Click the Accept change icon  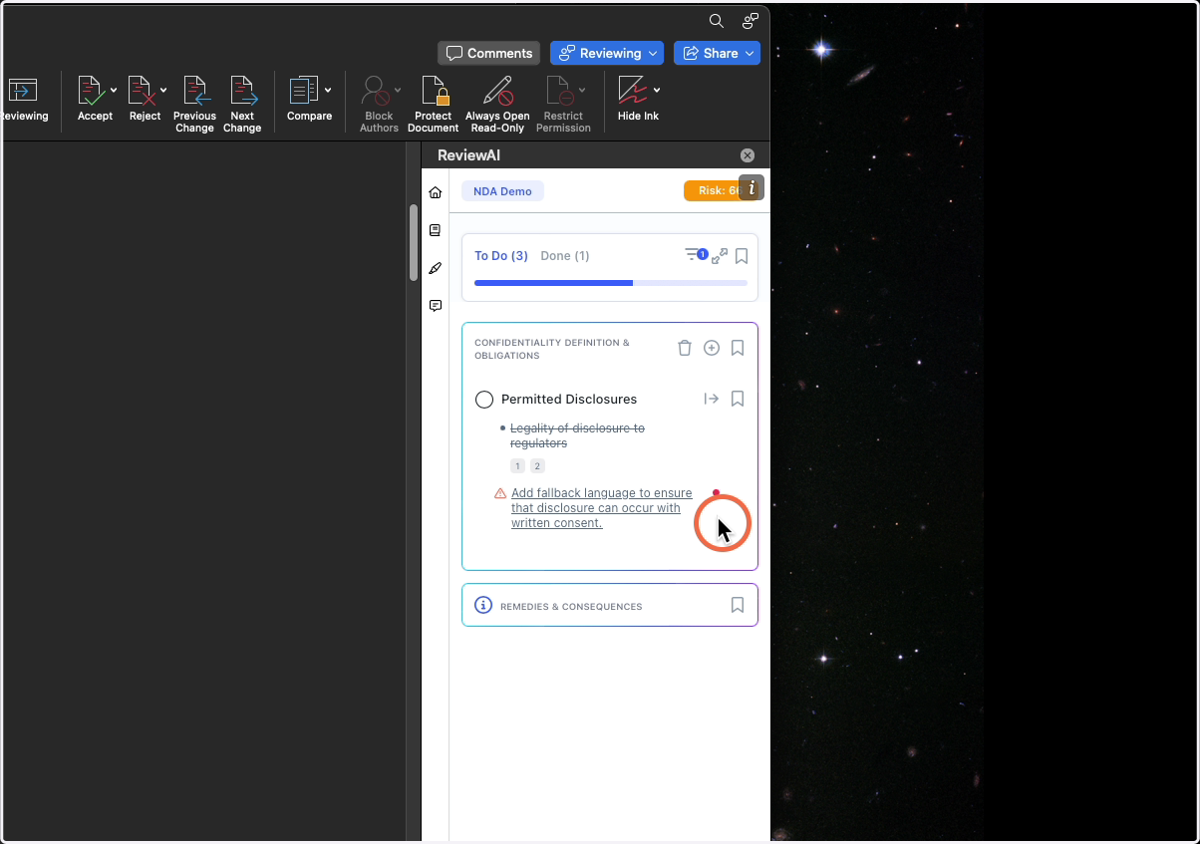[91, 90]
